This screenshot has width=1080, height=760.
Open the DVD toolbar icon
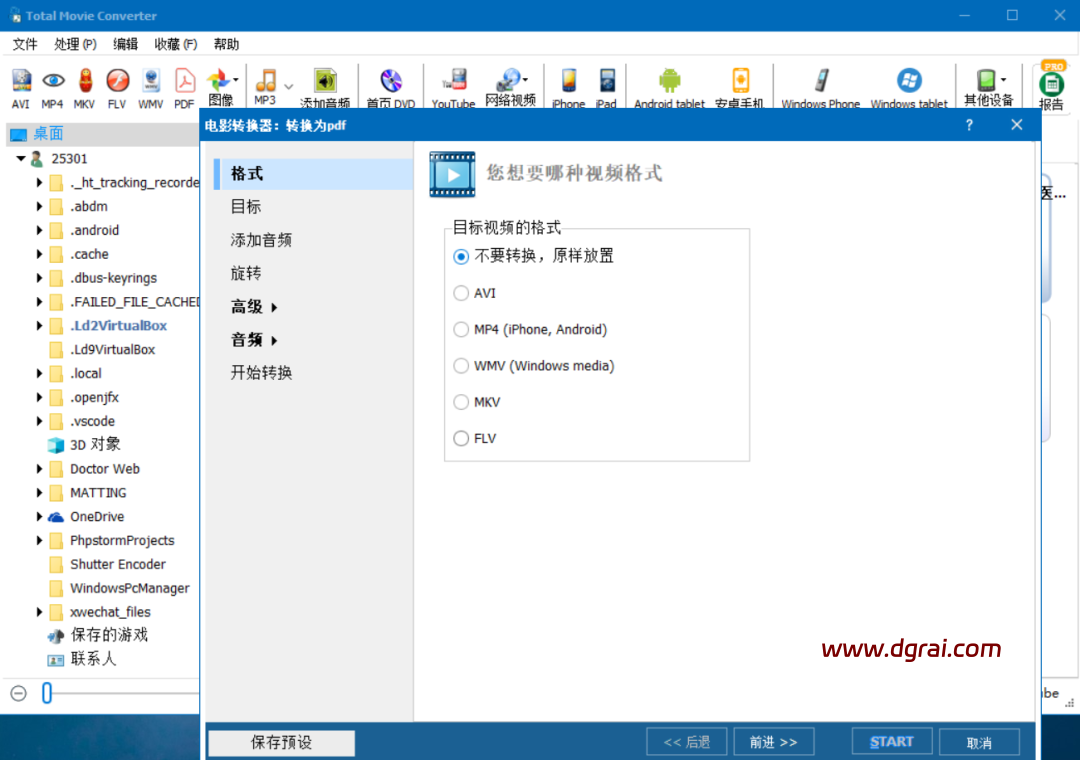[390, 86]
